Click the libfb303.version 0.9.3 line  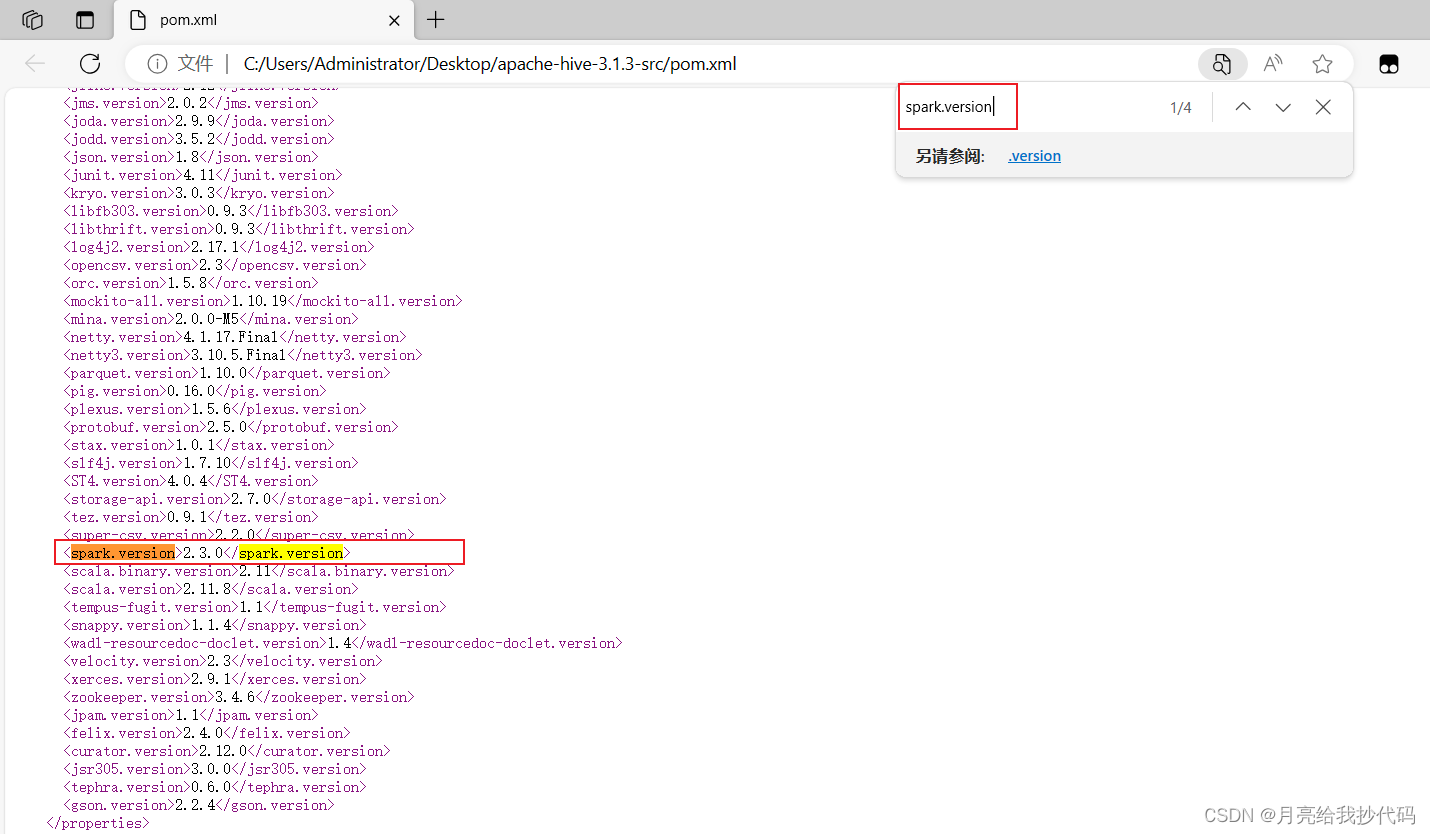pyautogui.click(x=231, y=211)
